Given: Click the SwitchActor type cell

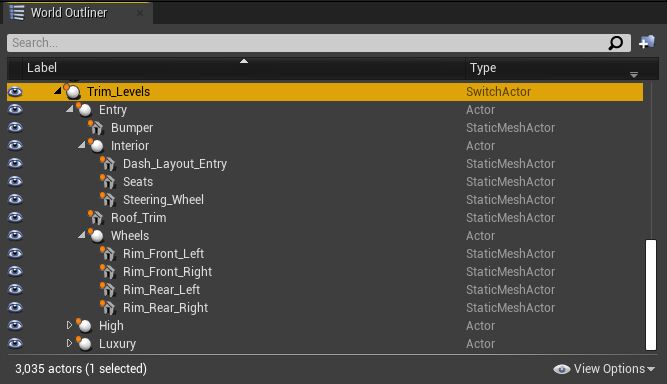Looking at the screenshot, I should 498,92.
